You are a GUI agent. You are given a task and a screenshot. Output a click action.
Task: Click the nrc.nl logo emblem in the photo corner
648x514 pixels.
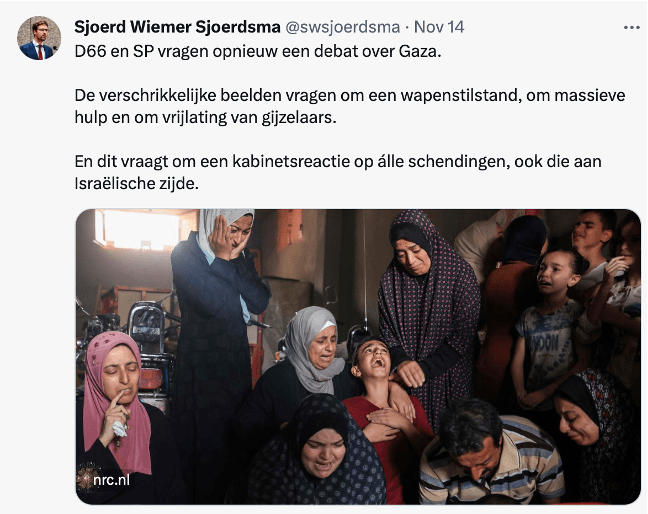[85, 478]
